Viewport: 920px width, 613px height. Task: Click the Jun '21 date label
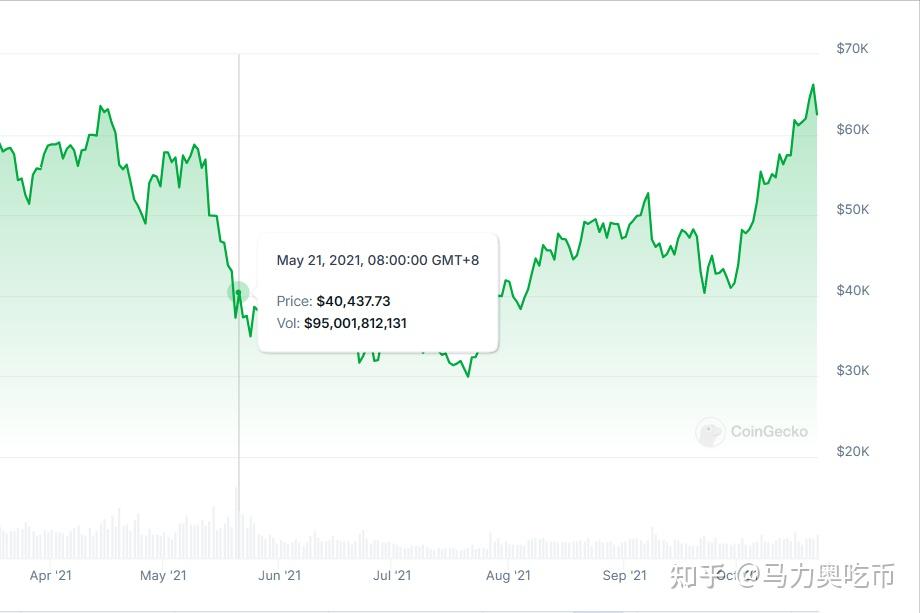click(279, 575)
